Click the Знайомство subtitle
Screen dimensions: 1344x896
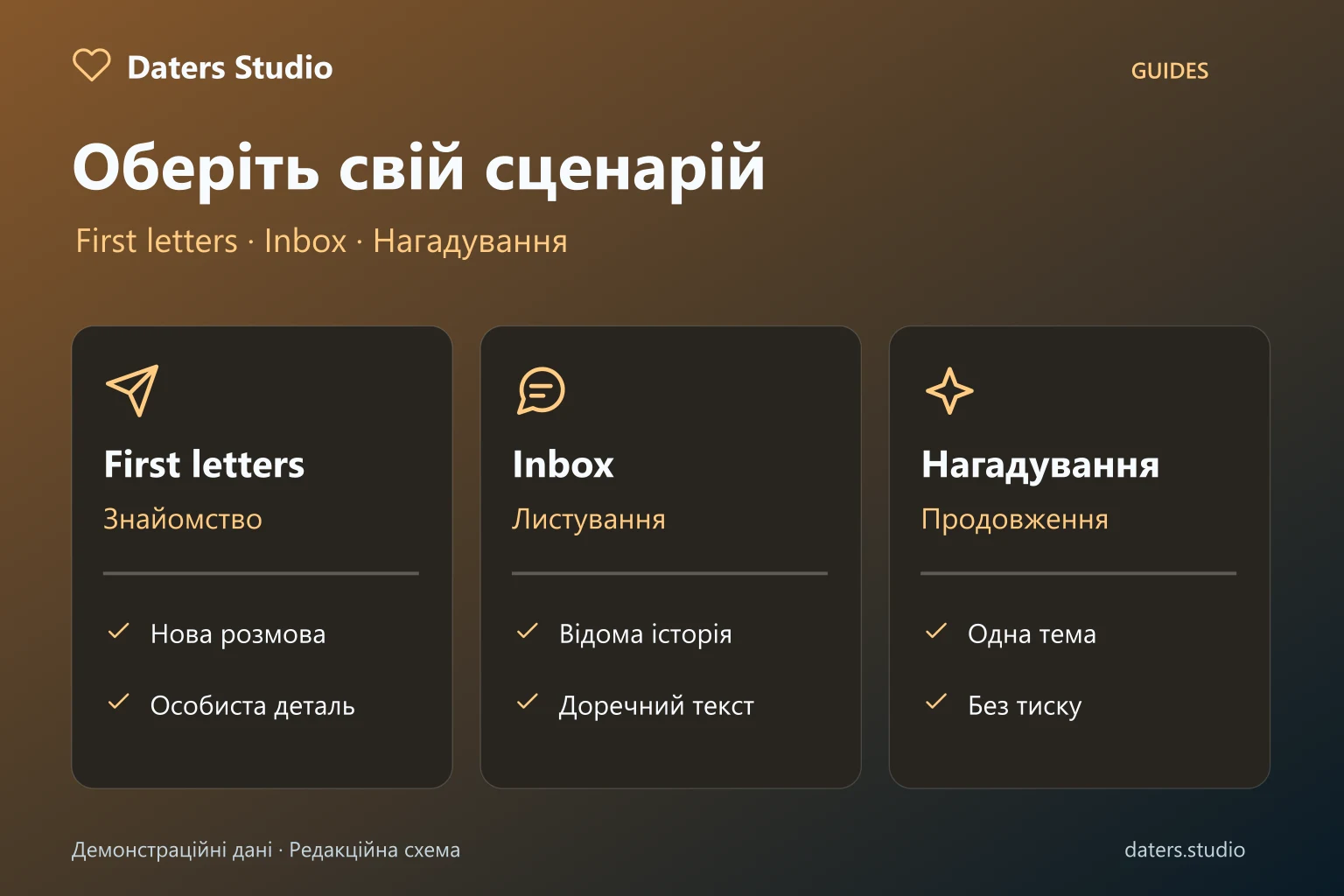click(183, 519)
